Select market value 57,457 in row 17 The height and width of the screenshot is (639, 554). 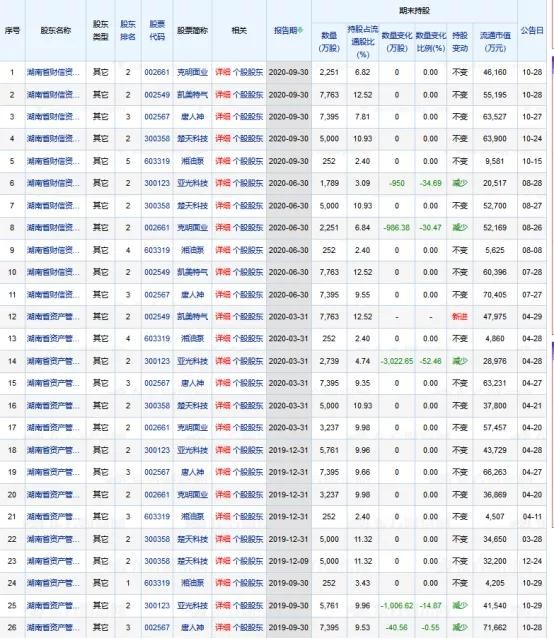click(x=495, y=427)
